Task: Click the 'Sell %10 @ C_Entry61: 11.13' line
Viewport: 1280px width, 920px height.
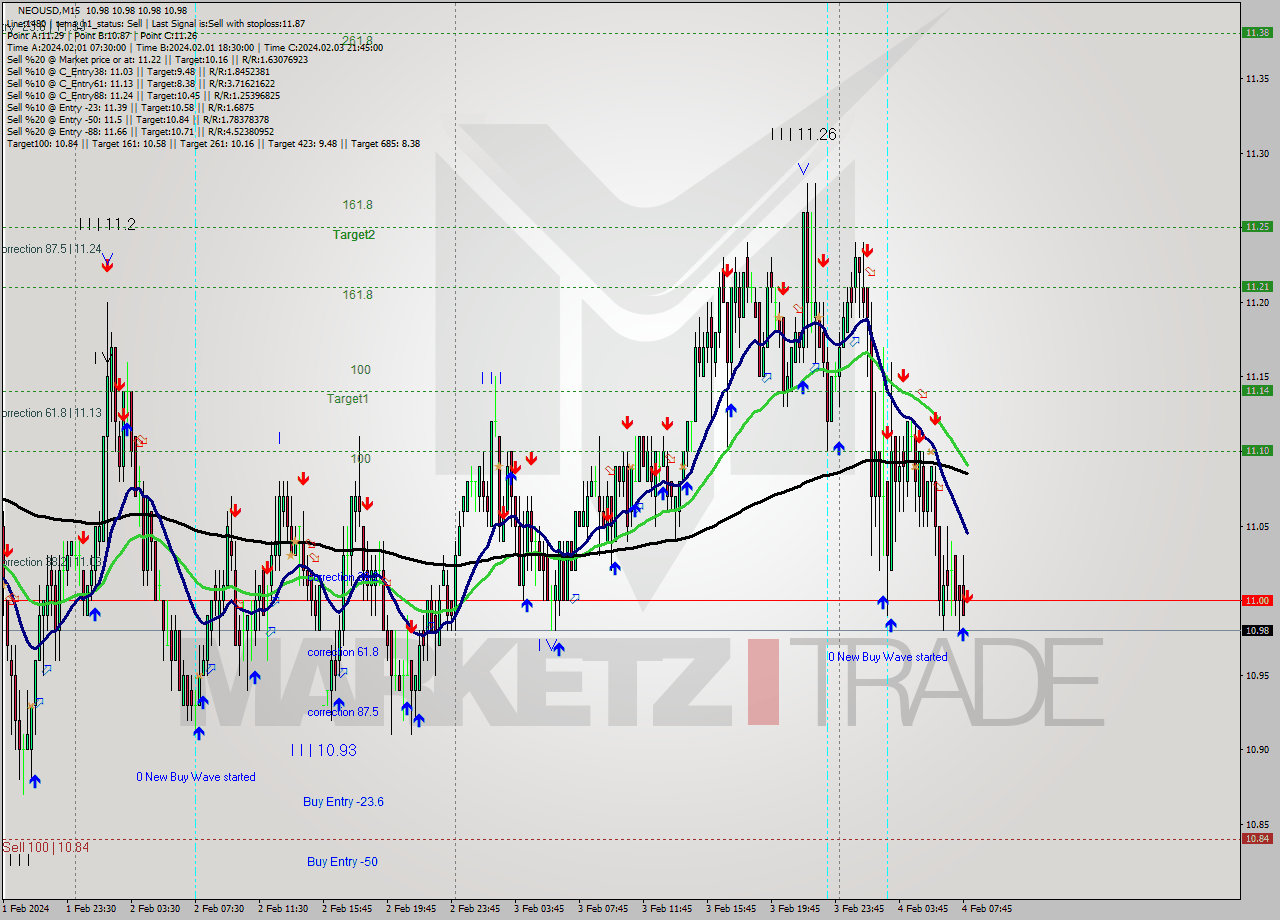Action: pos(141,83)
